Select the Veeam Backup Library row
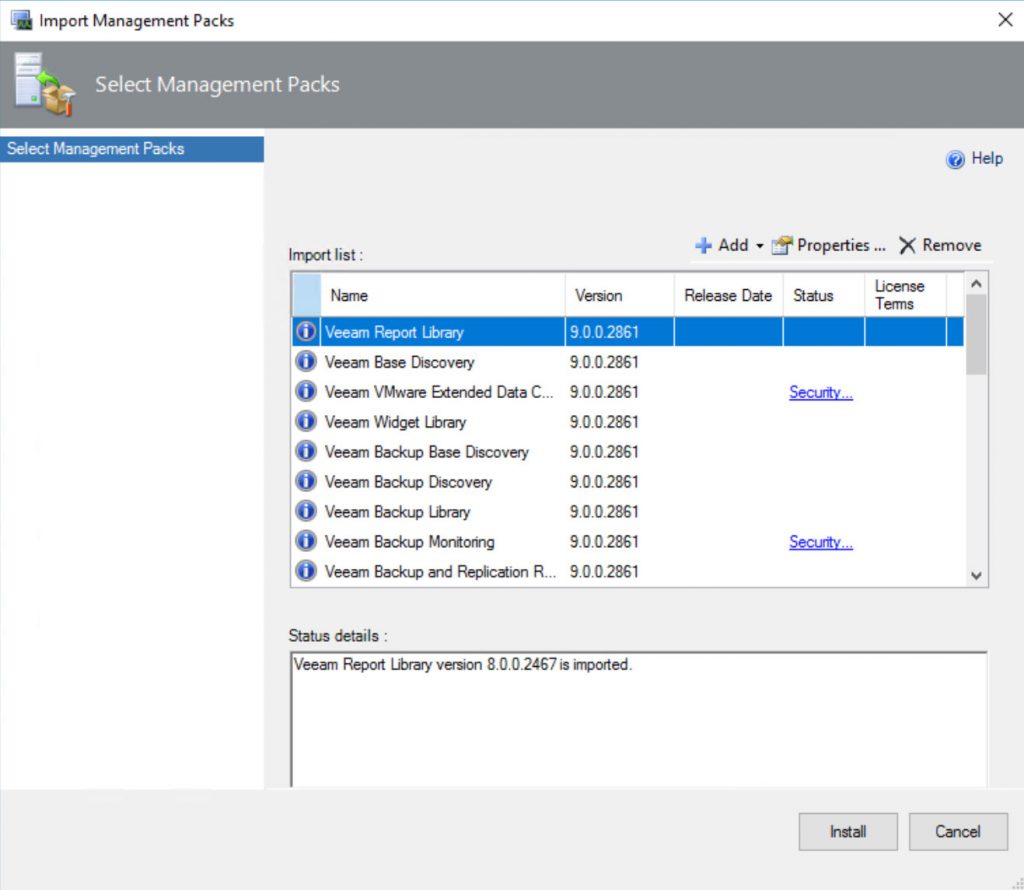Screen dimensions: 1024x890 (x=628, y=511)
